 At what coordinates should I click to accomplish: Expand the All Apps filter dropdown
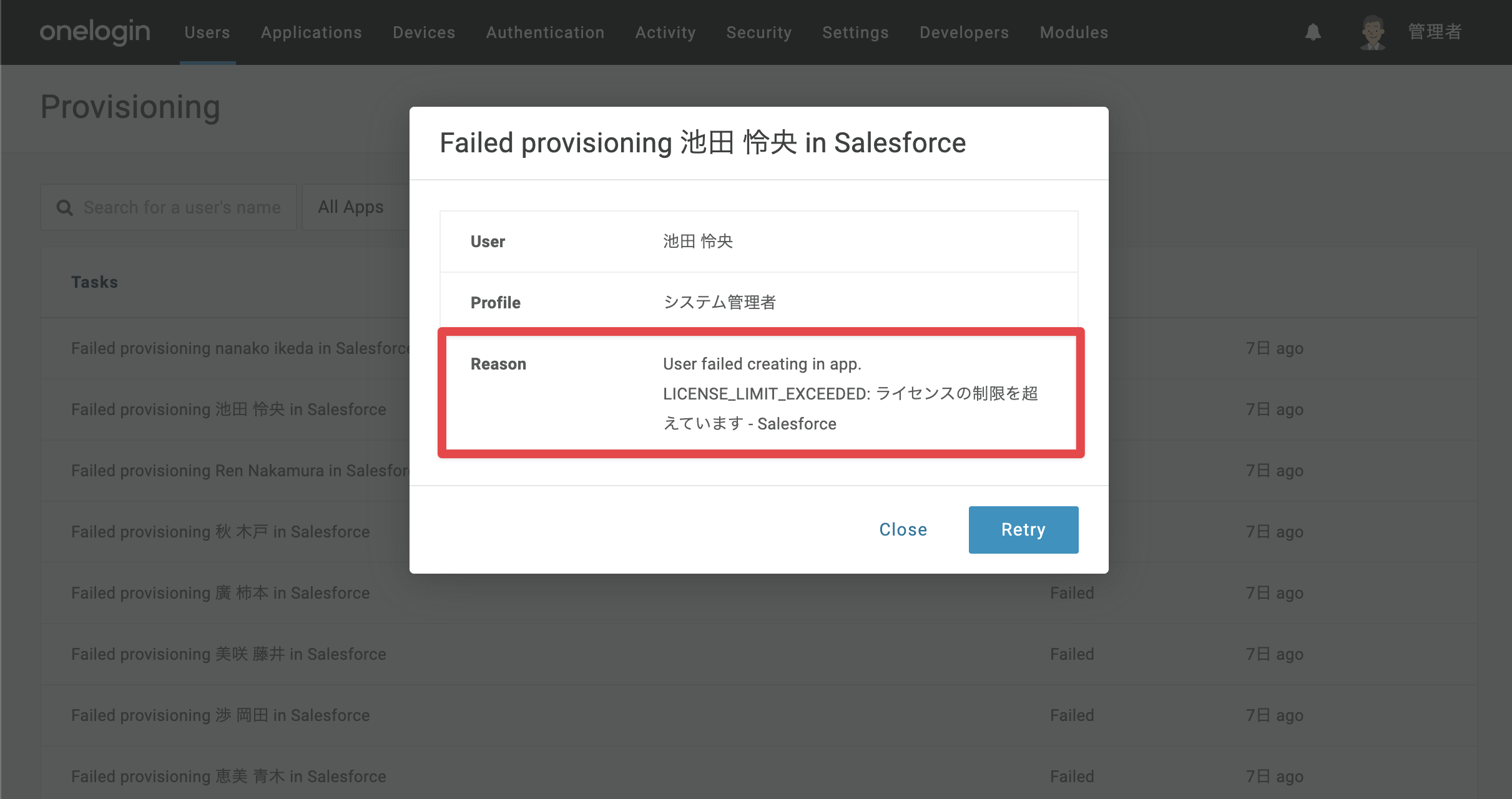[356, 207]
